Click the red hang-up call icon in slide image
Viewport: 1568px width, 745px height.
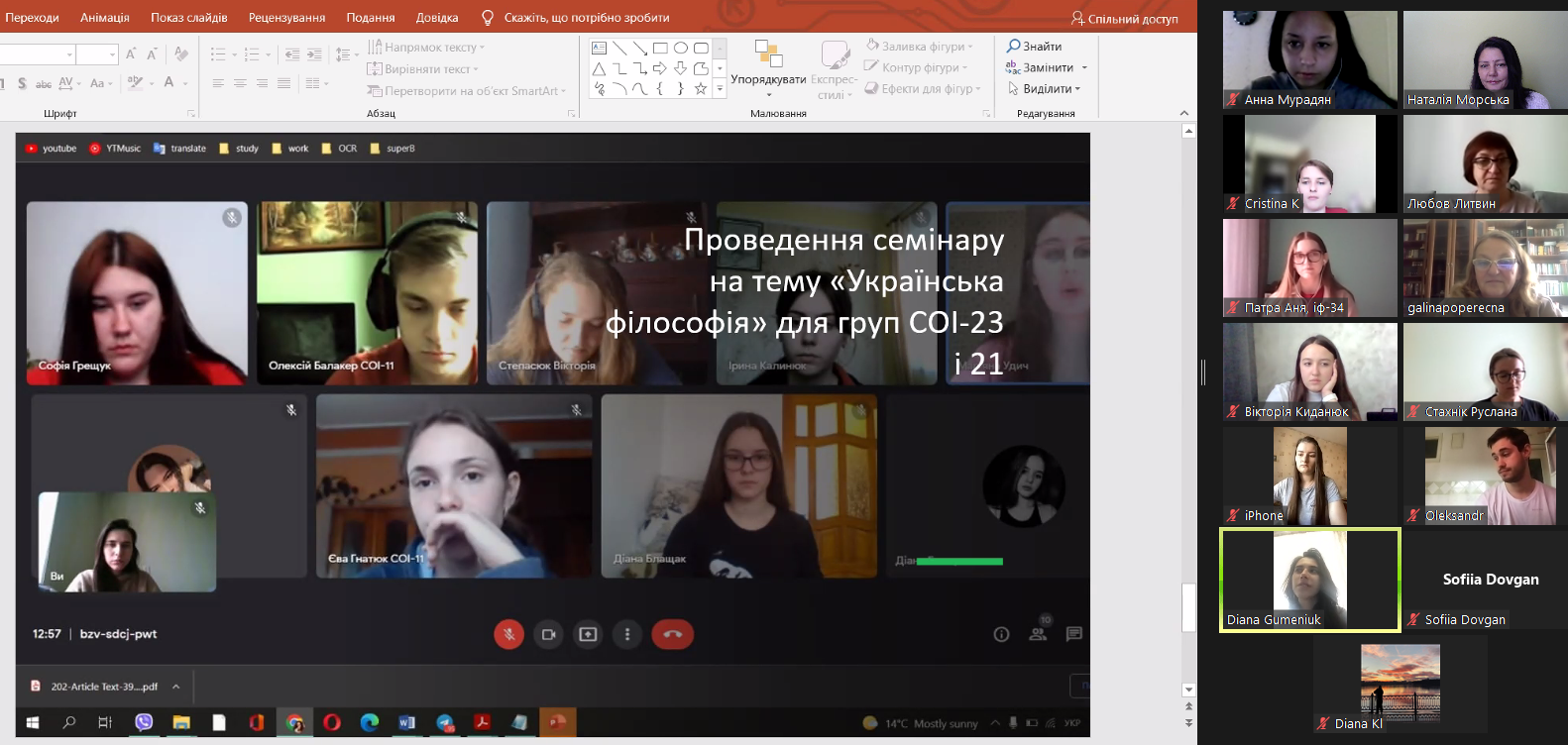(x=672, y=634)
